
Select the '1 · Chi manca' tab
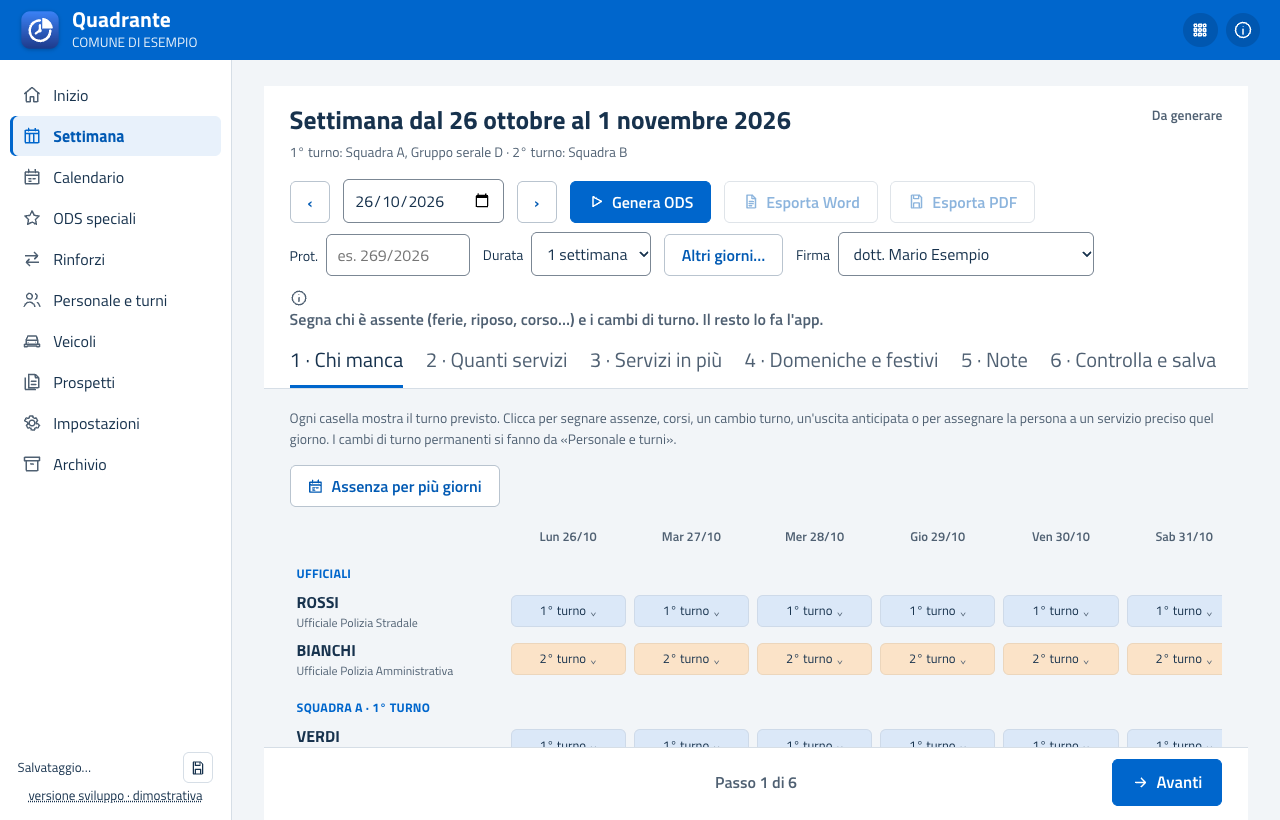346,360
